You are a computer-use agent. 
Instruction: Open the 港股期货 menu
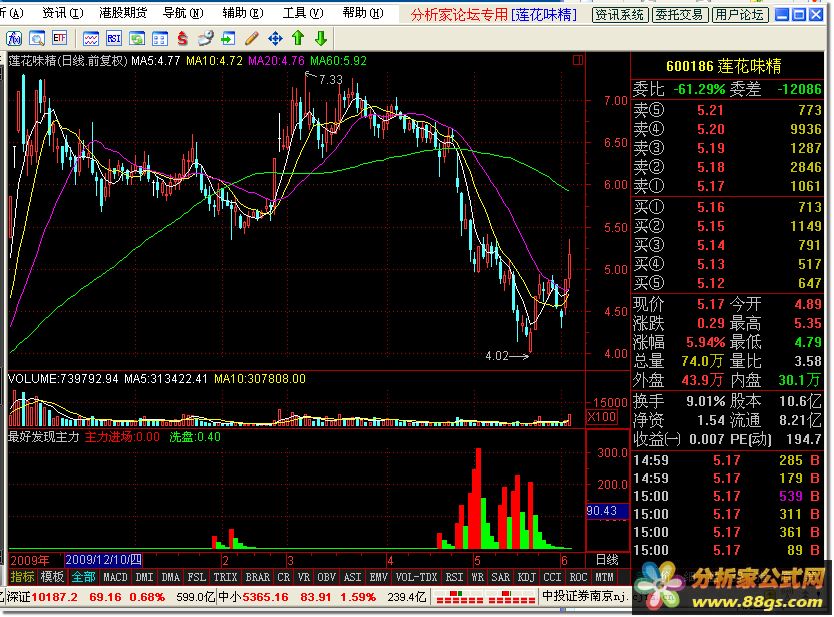pyautogui.click(x=123, y=13)
